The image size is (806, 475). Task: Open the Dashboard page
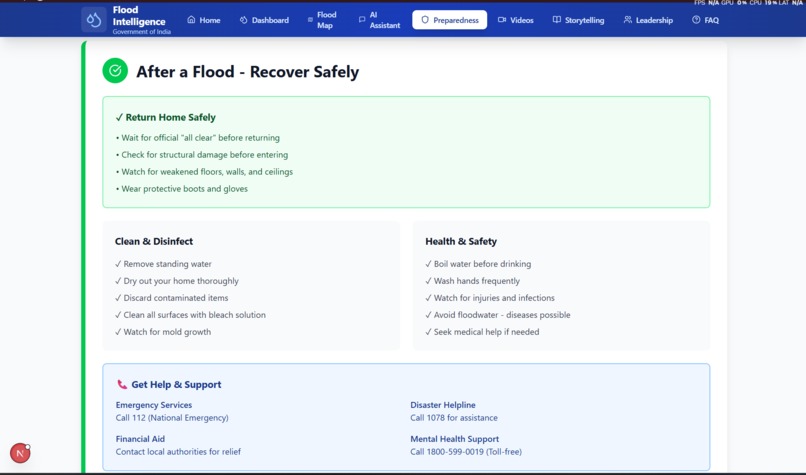click(264, 20)
